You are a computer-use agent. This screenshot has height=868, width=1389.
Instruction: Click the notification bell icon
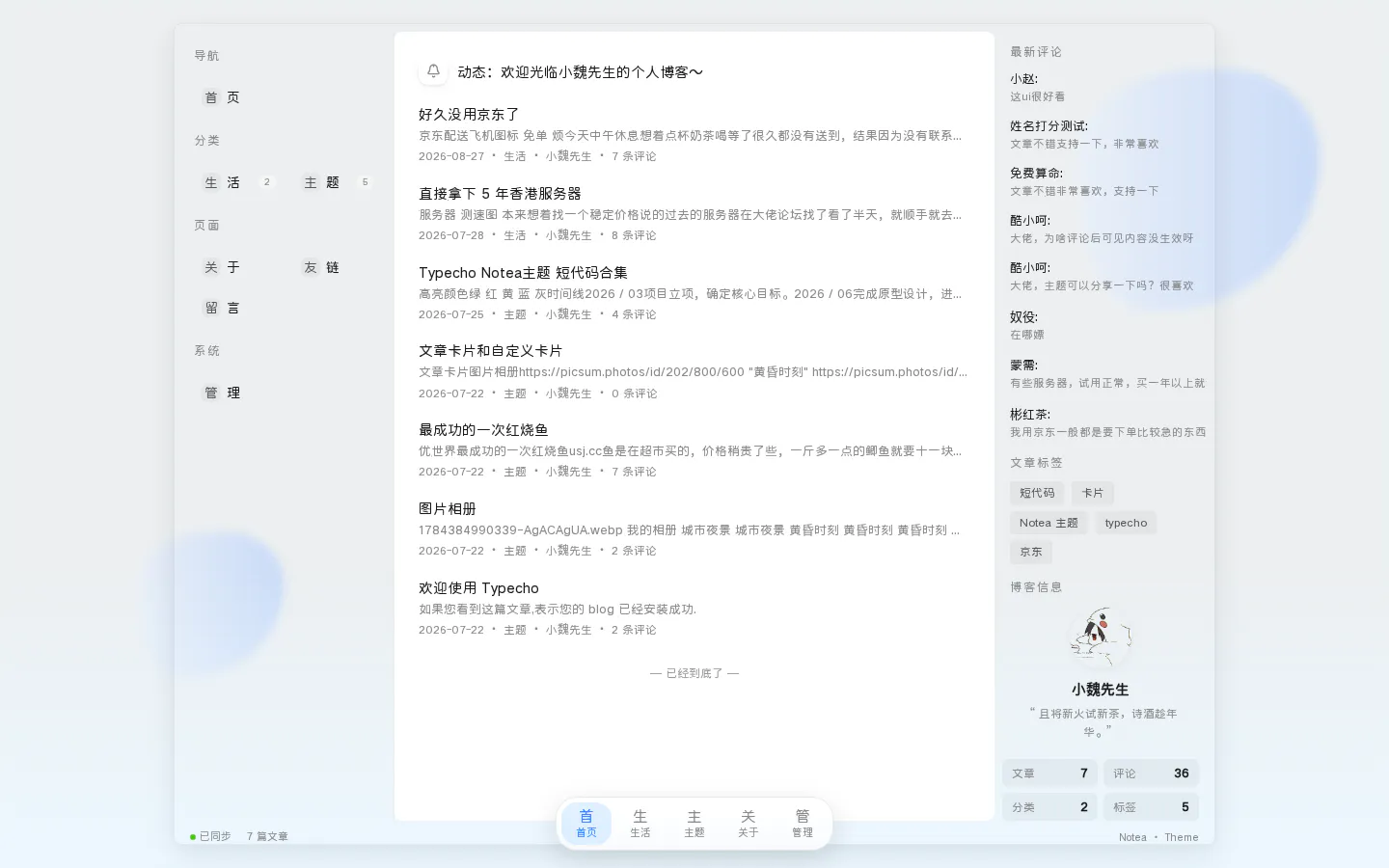[x=433, y=71]
